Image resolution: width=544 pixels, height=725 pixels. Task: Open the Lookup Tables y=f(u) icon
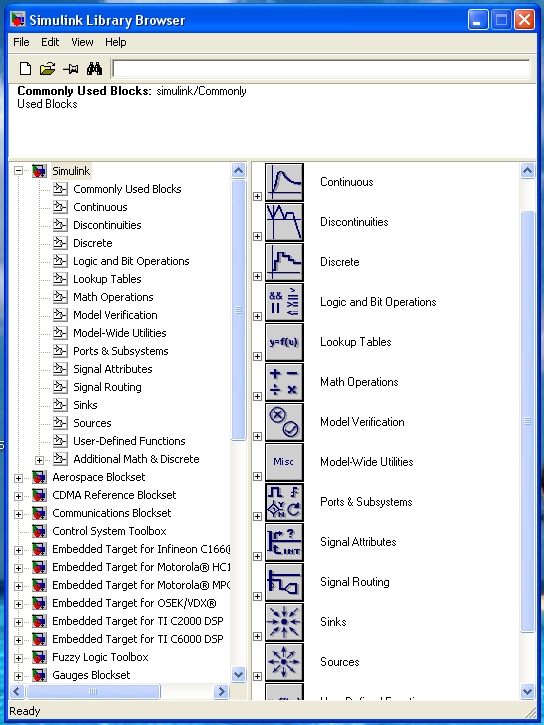[x=284, y=342]
